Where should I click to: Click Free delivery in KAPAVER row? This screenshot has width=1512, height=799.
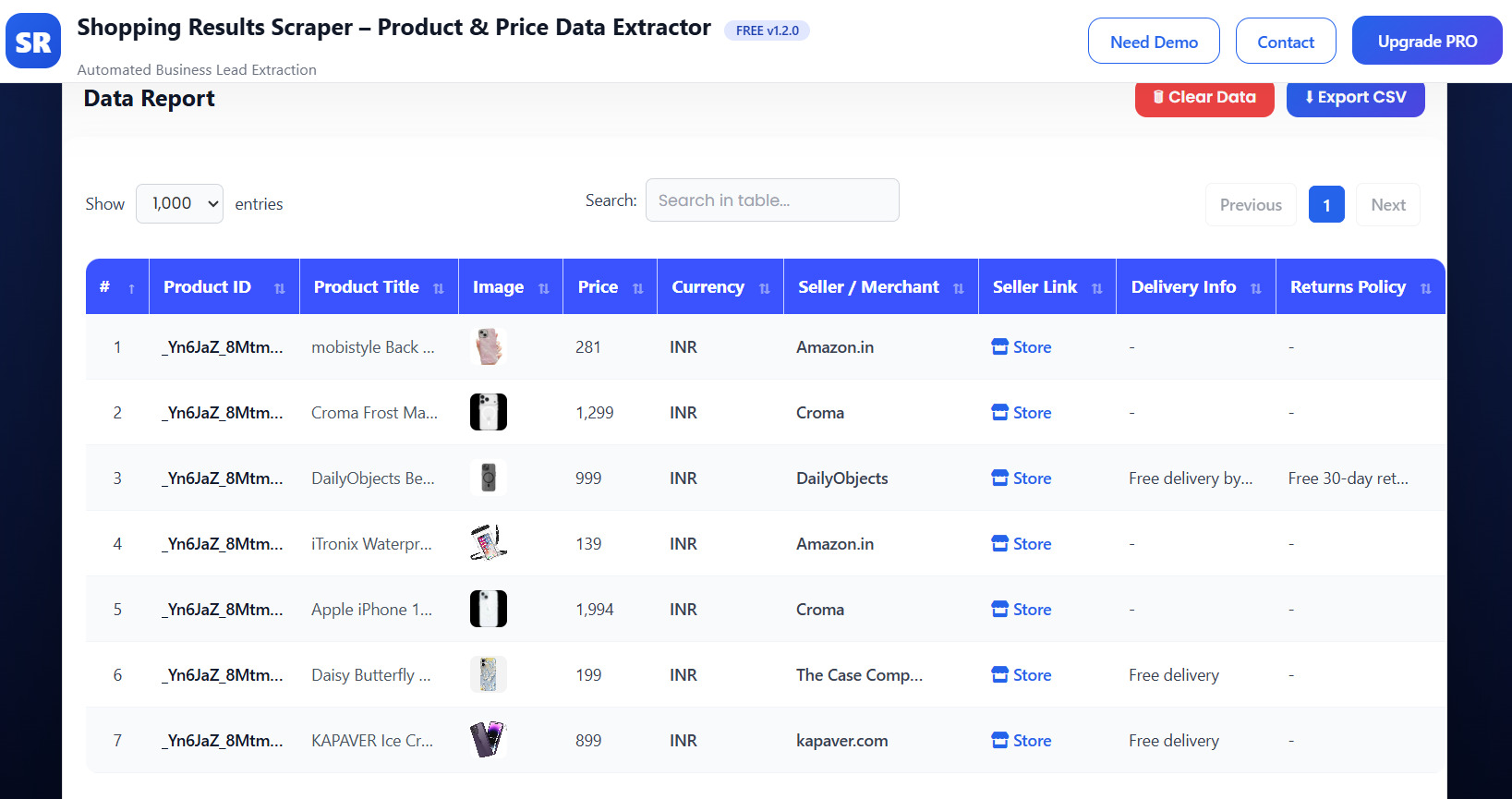coord(1174,741)
